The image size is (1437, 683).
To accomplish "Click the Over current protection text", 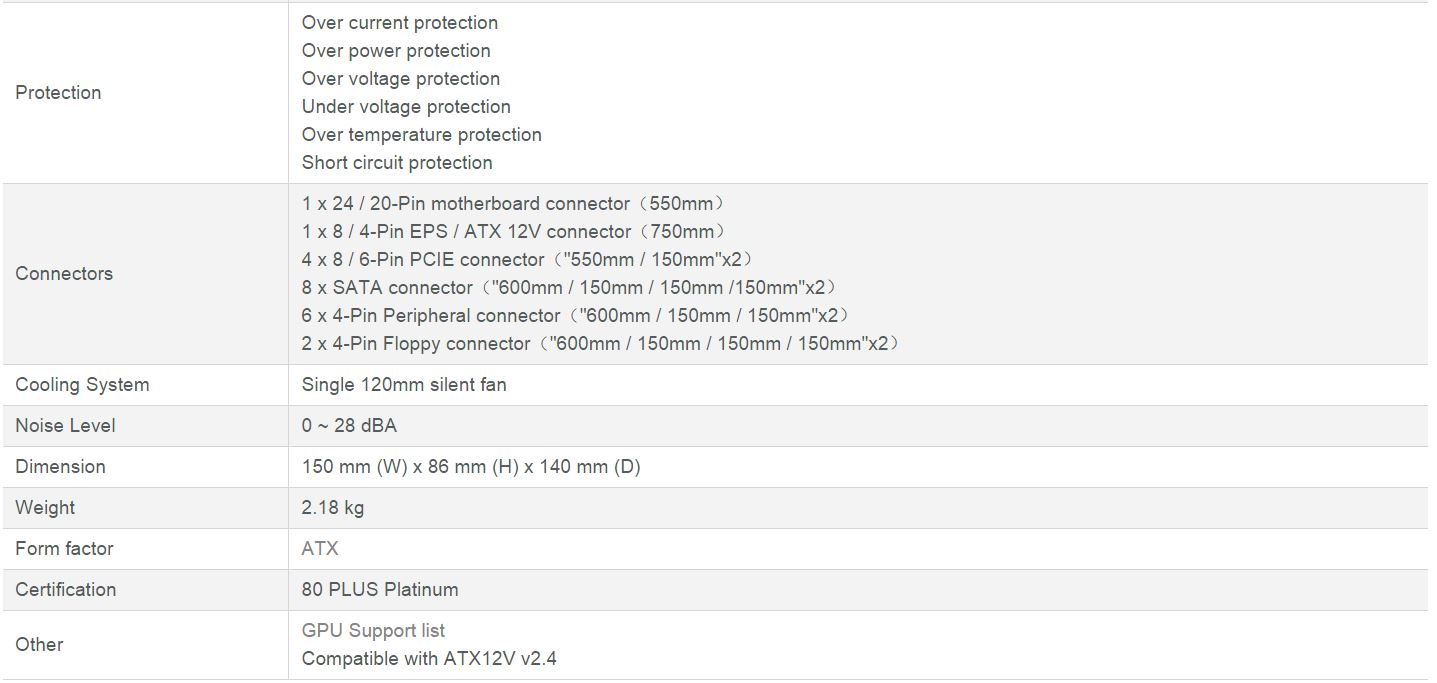I will (x=400, y=23).
